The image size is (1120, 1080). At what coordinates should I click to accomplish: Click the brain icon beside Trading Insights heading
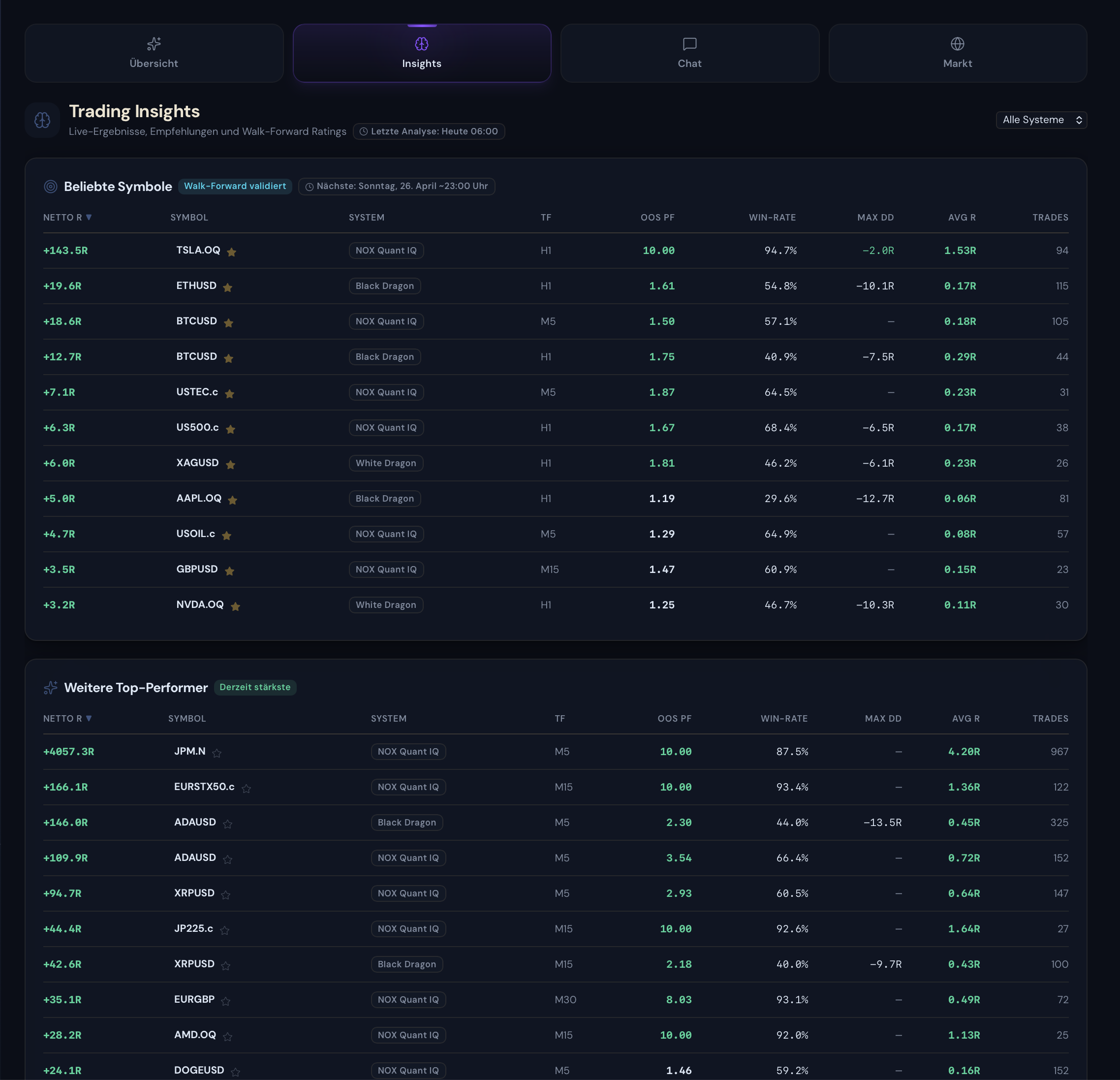42,120
